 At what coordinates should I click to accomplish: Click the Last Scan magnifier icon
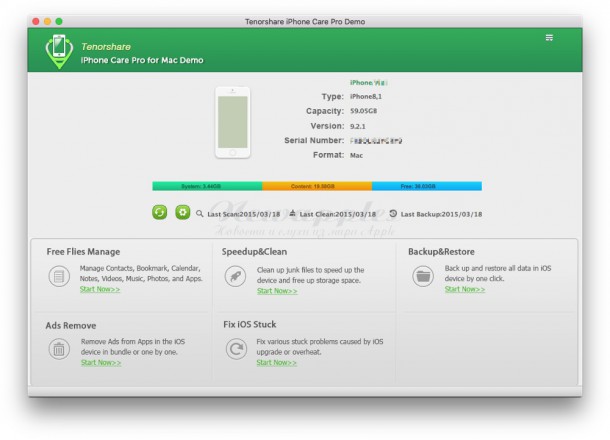(200, 214)
